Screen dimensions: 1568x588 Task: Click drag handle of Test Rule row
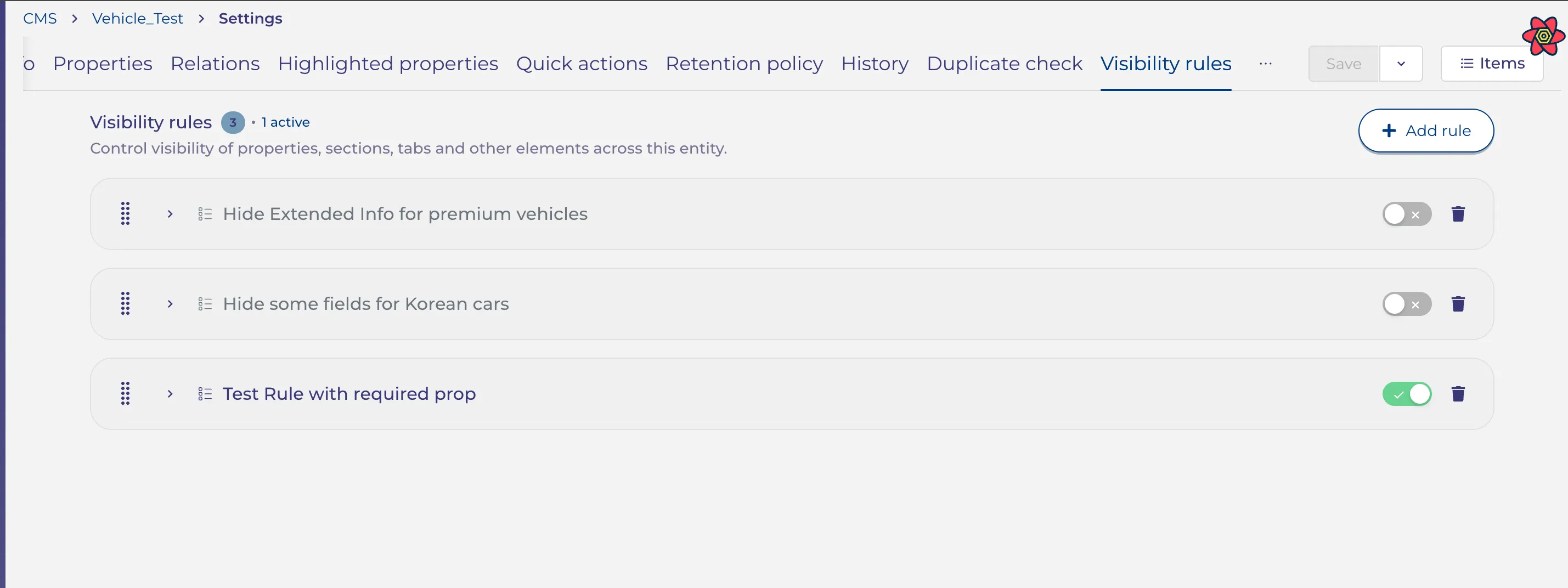tap(126, 394)
